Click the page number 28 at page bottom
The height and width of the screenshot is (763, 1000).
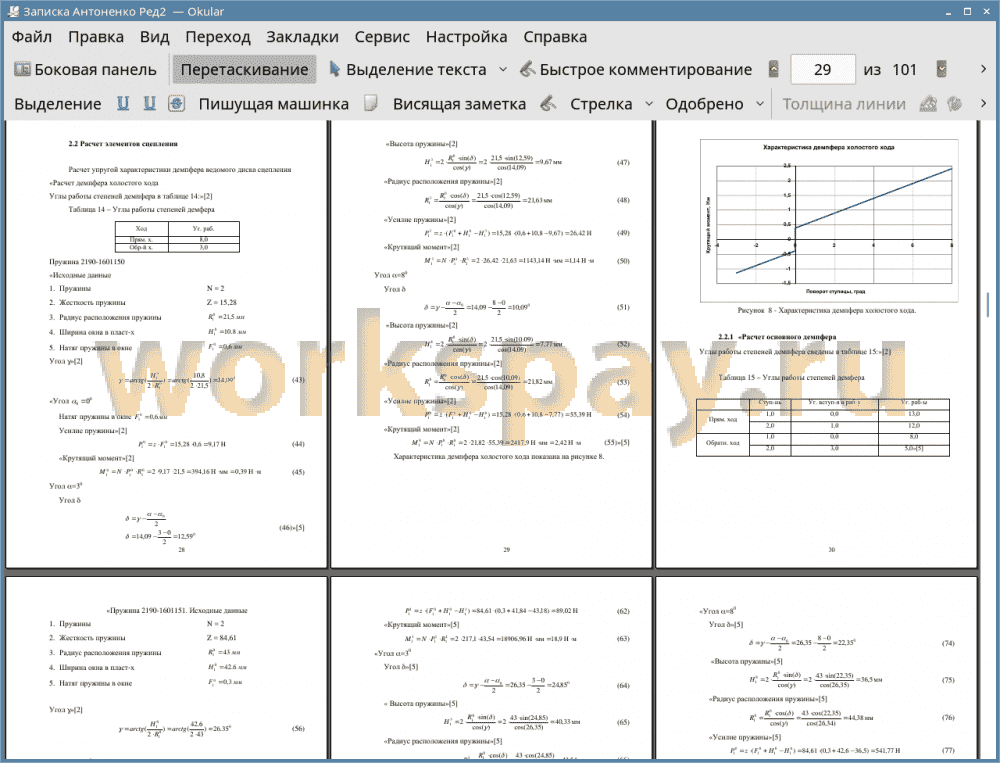pos(181,549)
